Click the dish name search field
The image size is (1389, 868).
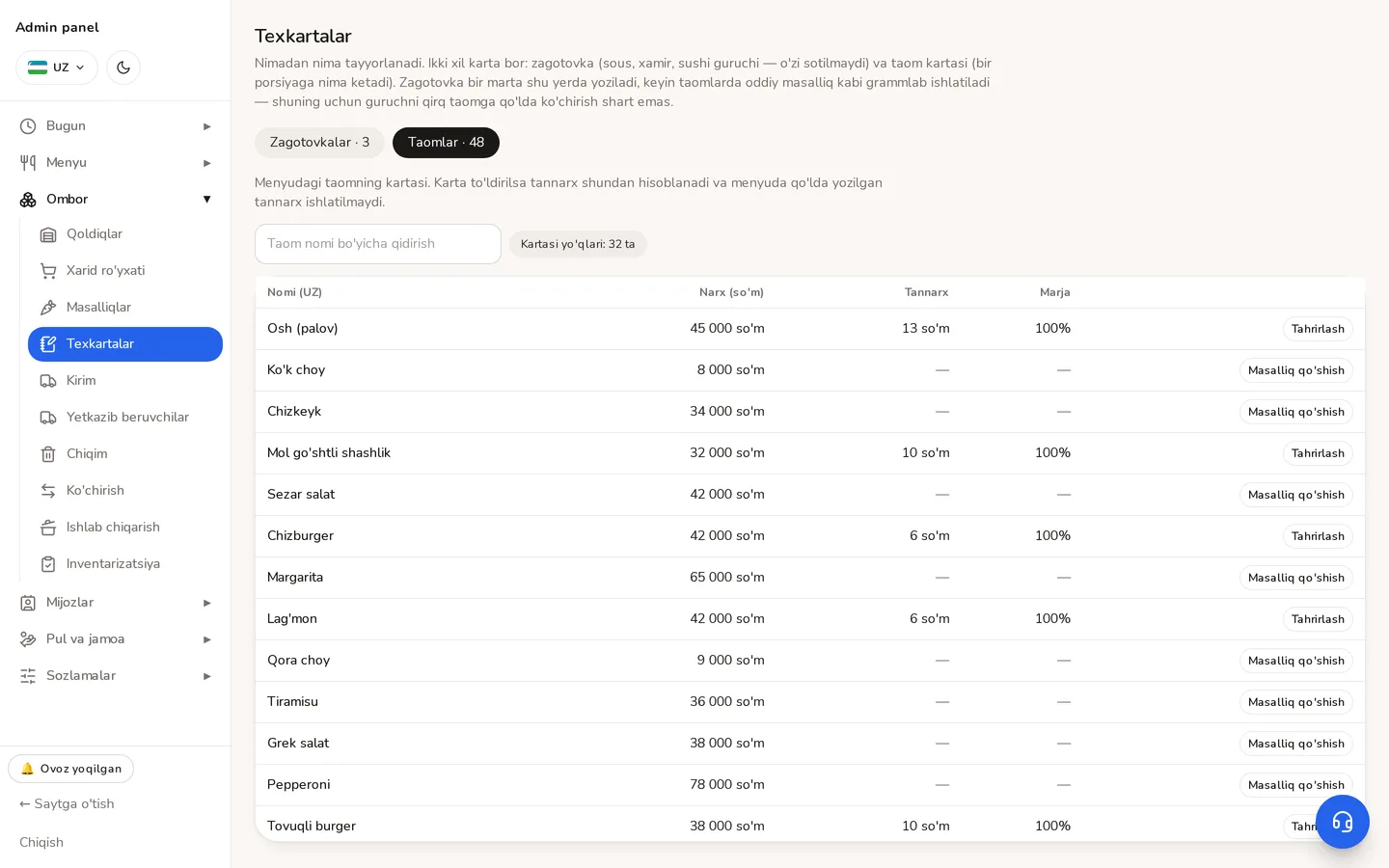pos(378,244)
